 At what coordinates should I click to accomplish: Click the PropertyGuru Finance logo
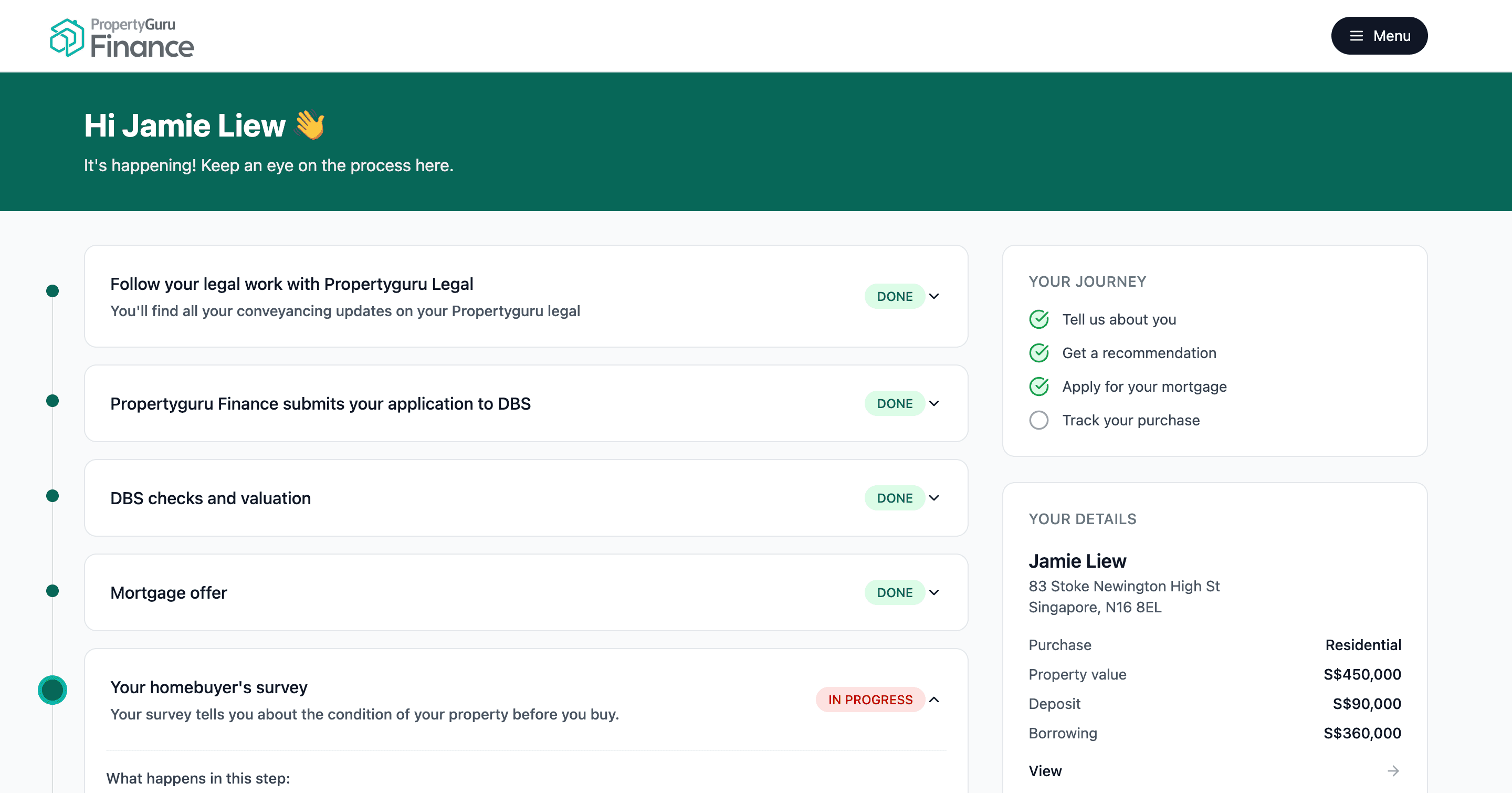pos(122,38)
